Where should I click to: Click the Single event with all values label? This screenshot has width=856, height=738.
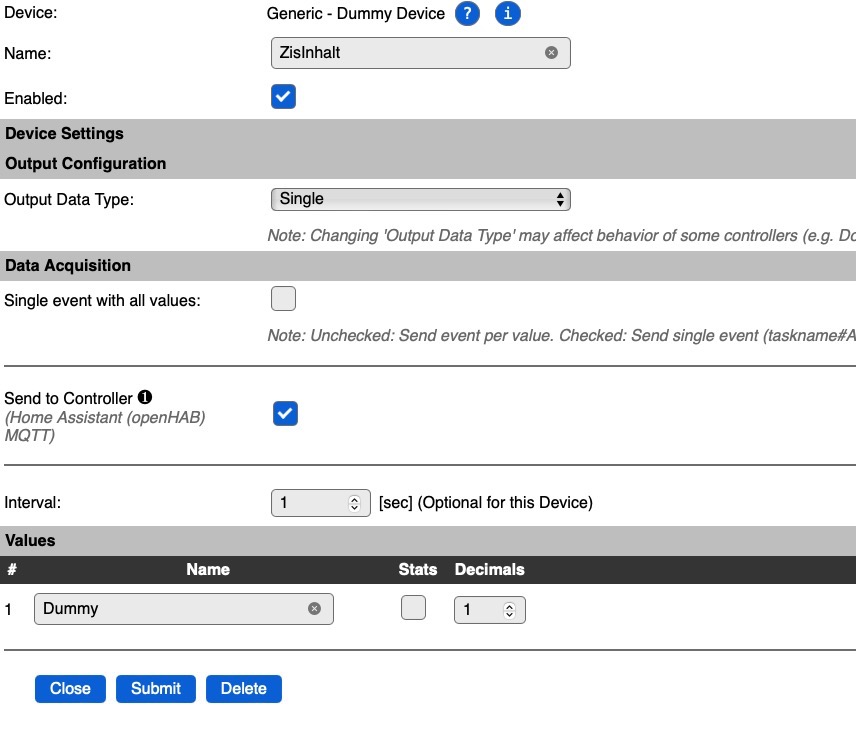(x=102, y=300)
